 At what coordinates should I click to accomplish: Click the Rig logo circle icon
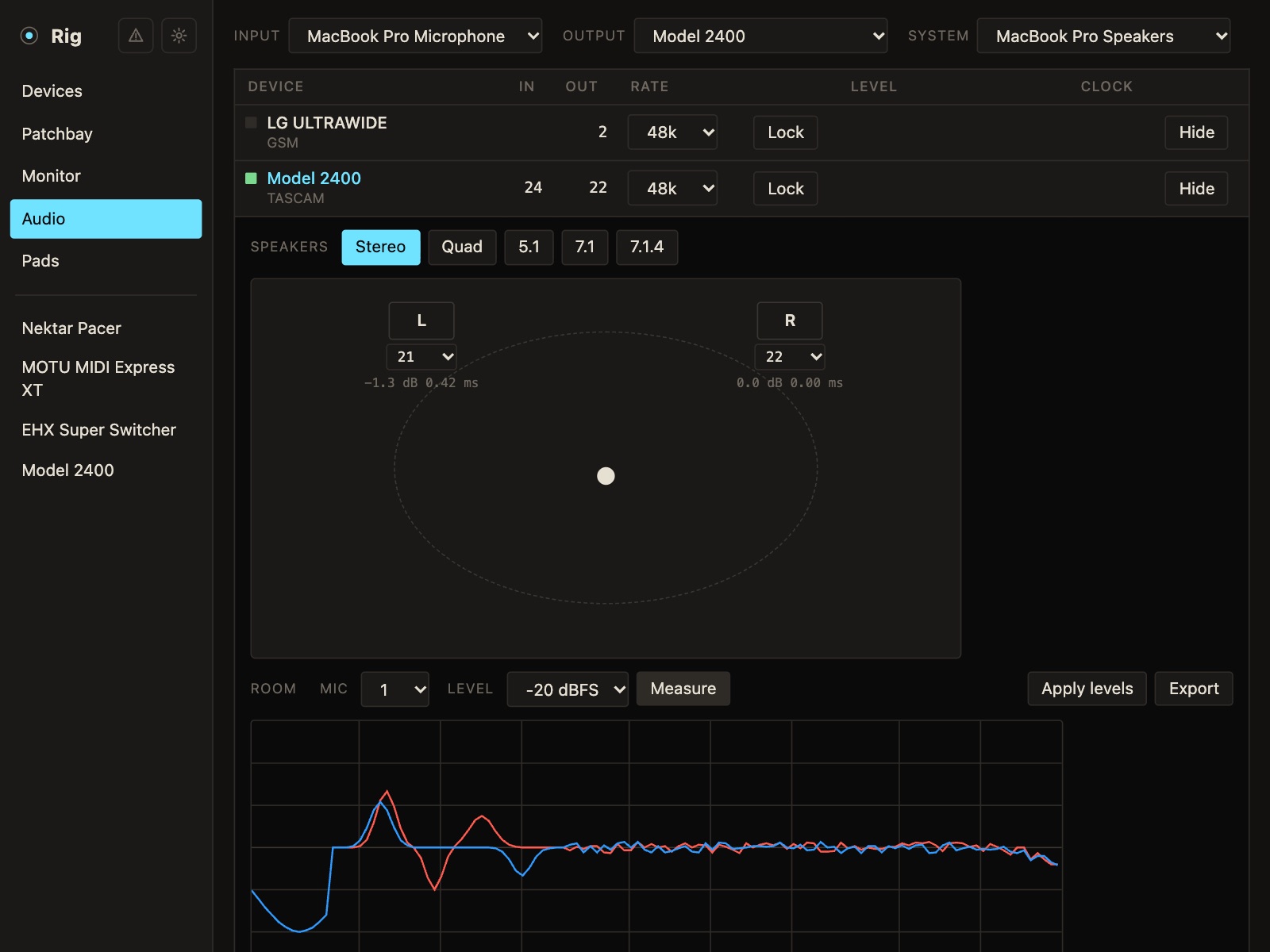click(x=29, y=36)
